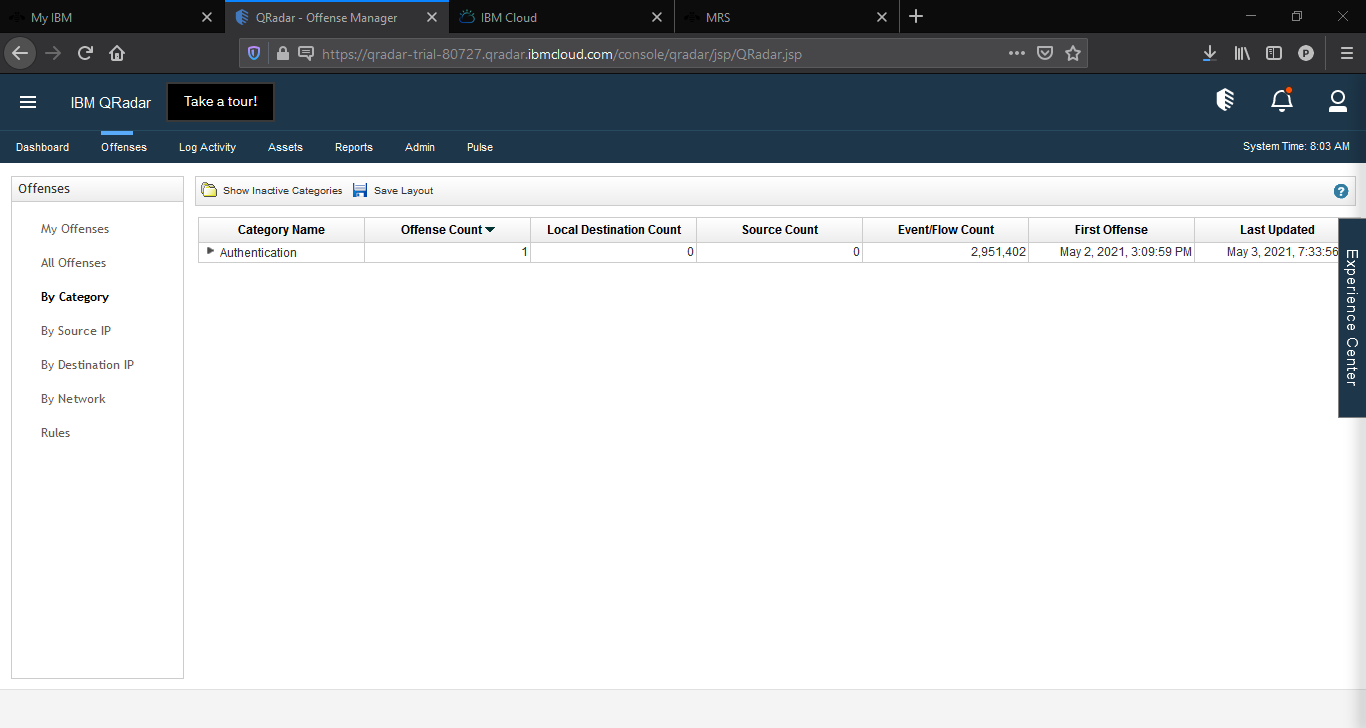Screen dimensions: 1366x728
Task: Open the Reports tab
Action: pos(354,147)
